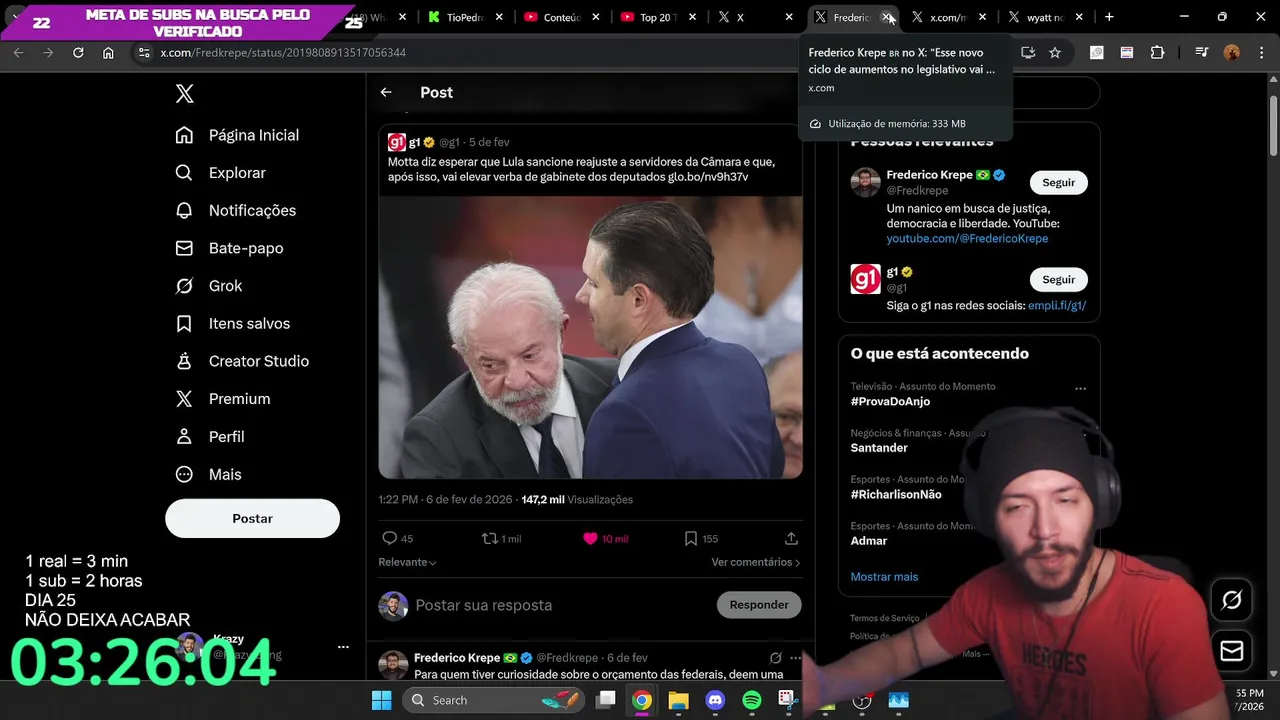Click the page vertical scrollbar

[1273, 125]
